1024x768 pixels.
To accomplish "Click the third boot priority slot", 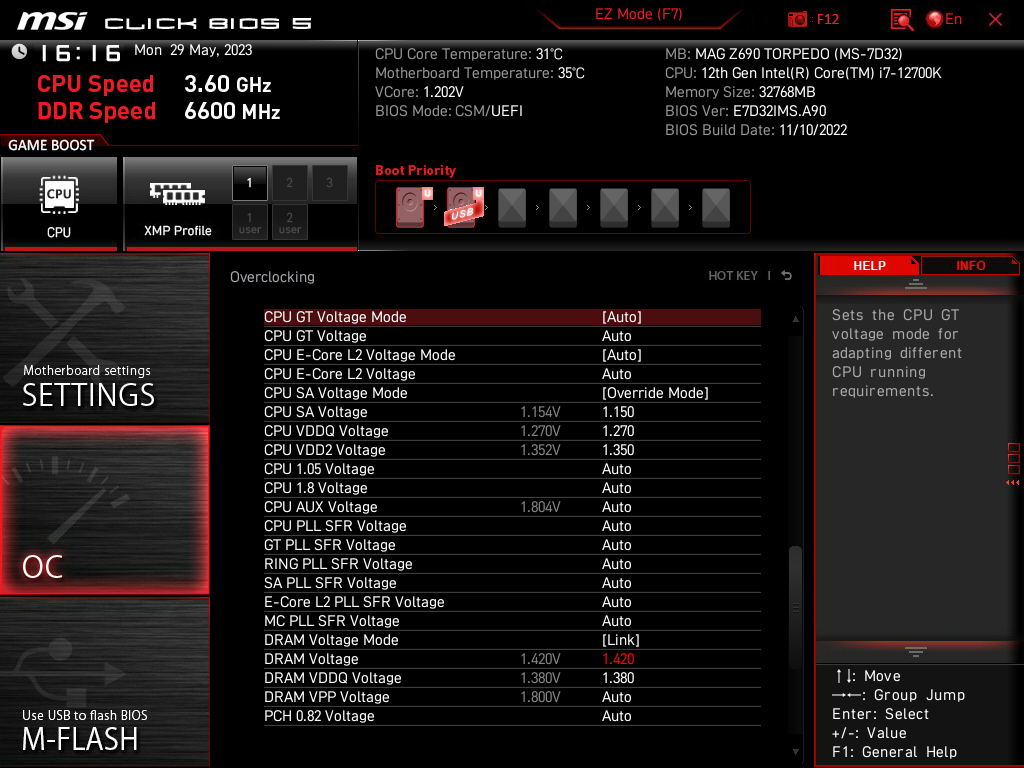I will point(512,208).
